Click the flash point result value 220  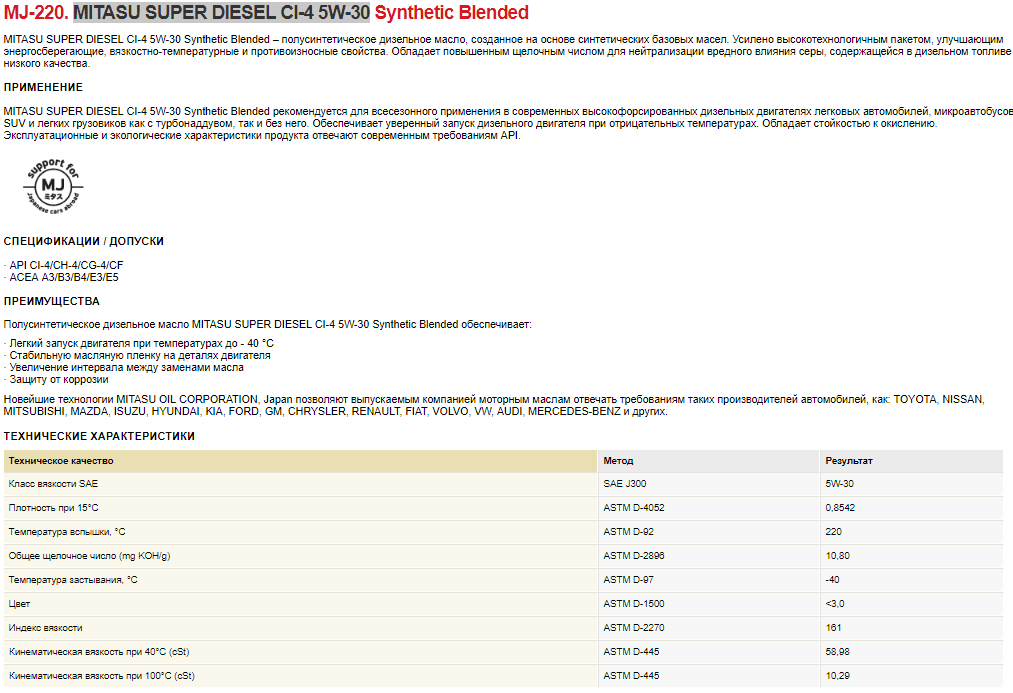pos(833,532)
